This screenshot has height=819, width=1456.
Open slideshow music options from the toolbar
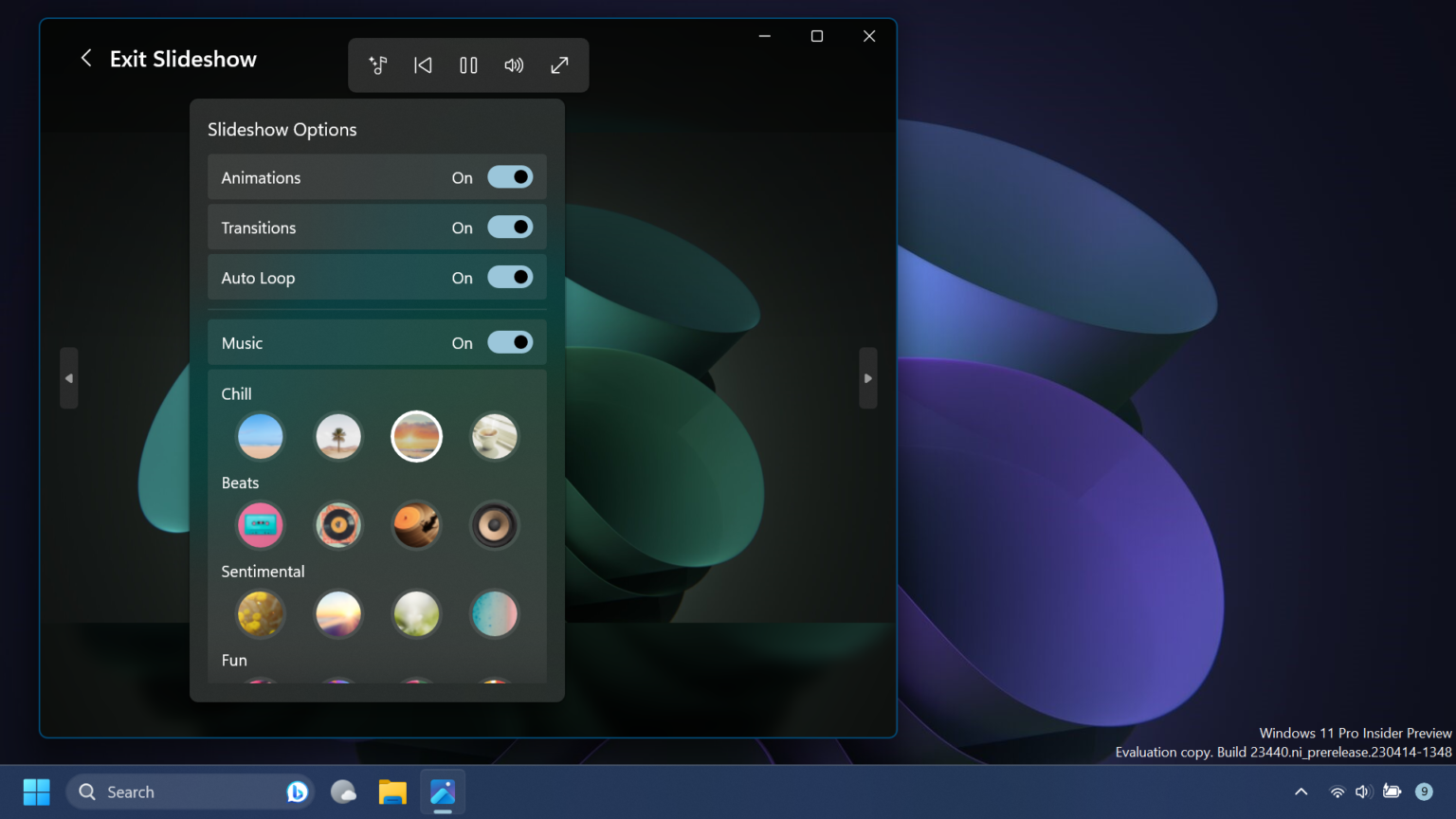[377, 64]
